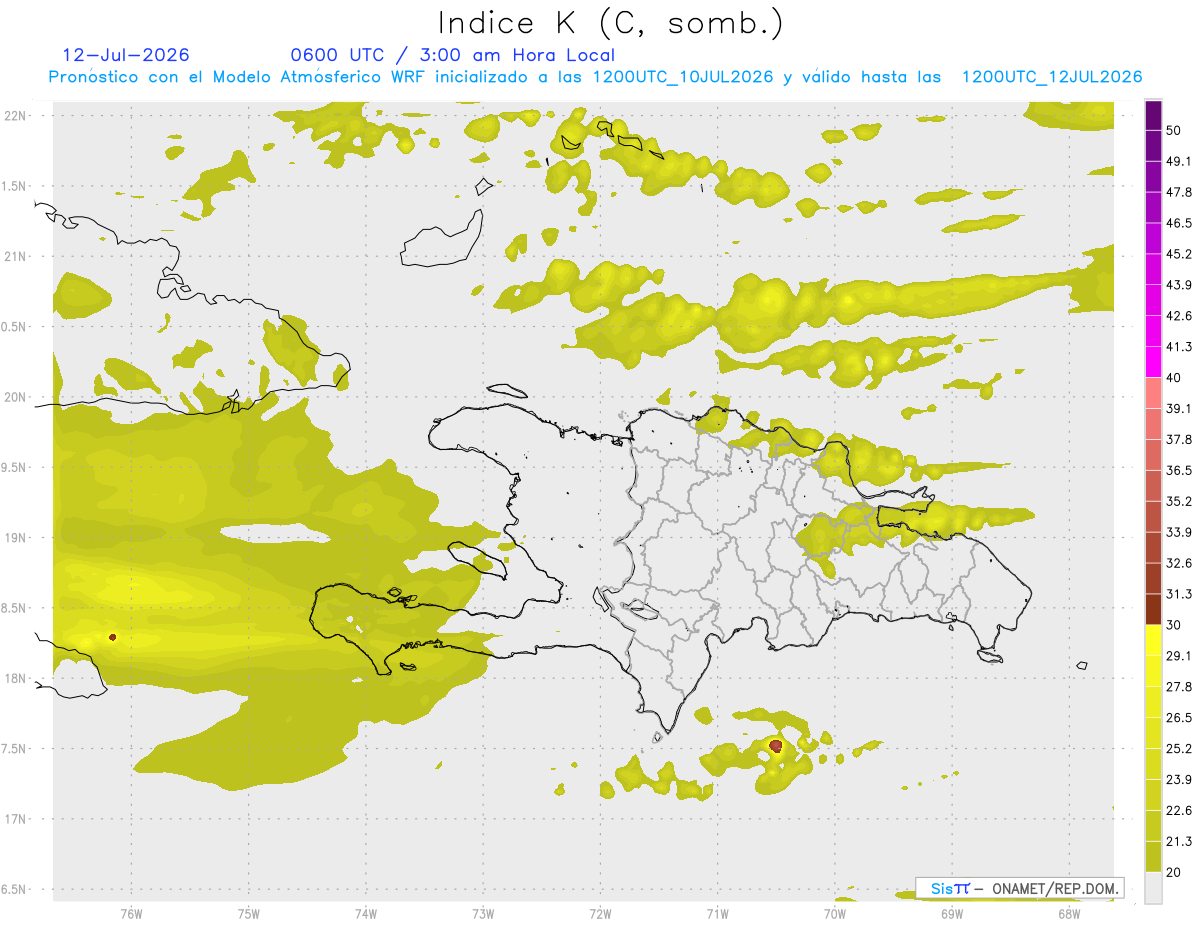Click the 19N latitude tick label
1200x927 pixels.
(x=16, y=537)
